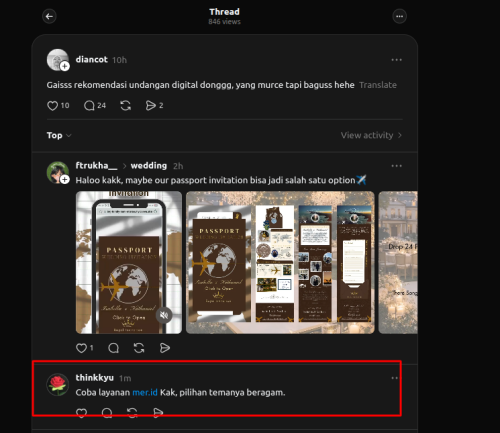Click the 846 views text

point(224,22)
